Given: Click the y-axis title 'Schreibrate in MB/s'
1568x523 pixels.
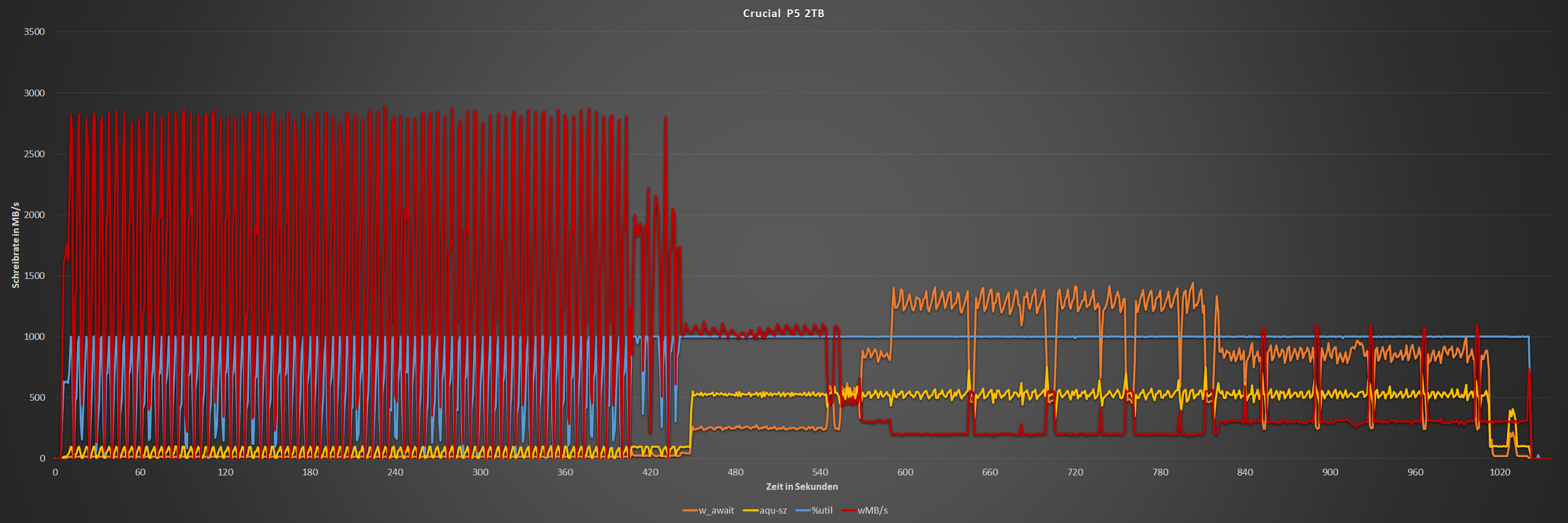Looking at the screenshot, I should pyautogui.click(x=16, y=245).
